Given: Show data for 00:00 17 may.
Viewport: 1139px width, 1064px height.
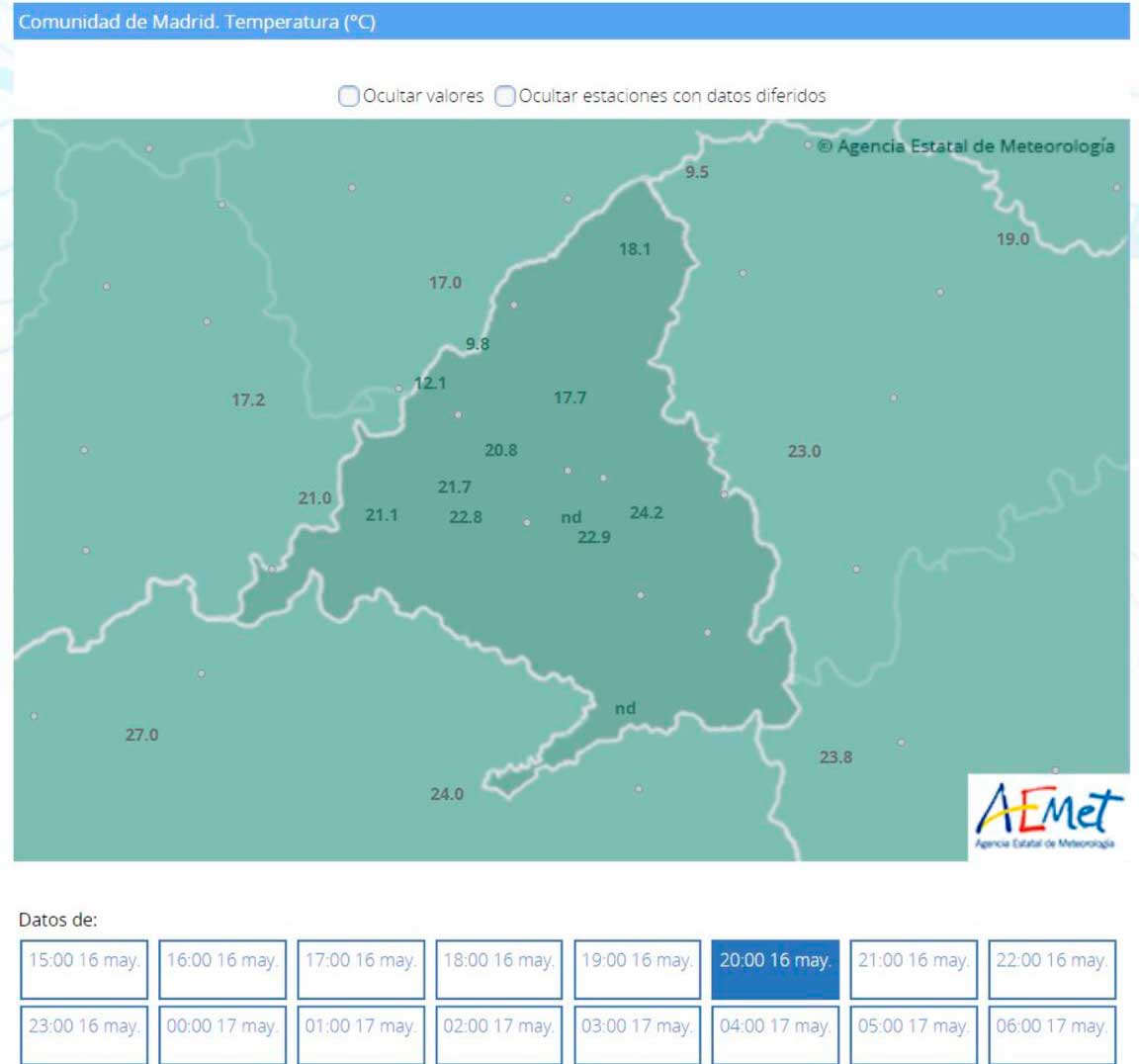Looking at the screenshot, I should (222, 1026).
